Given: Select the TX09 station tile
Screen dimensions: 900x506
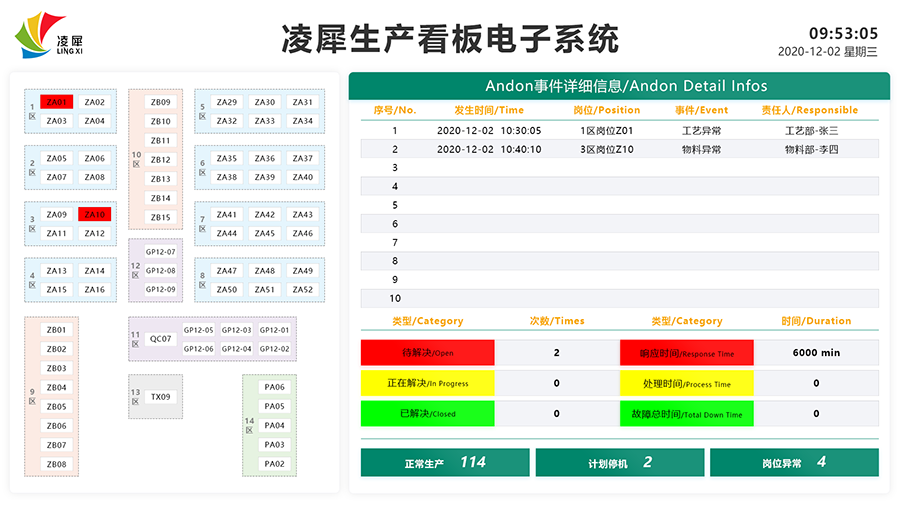Looking at the screenshot, I should pos(160,397).
